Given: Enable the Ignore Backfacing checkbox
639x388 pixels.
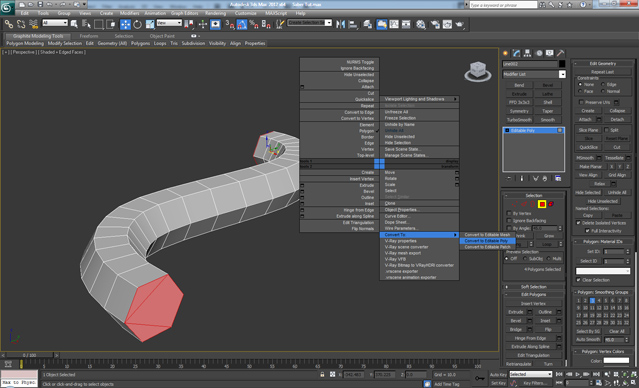Looking at the screenshot, I should (509, 220).
